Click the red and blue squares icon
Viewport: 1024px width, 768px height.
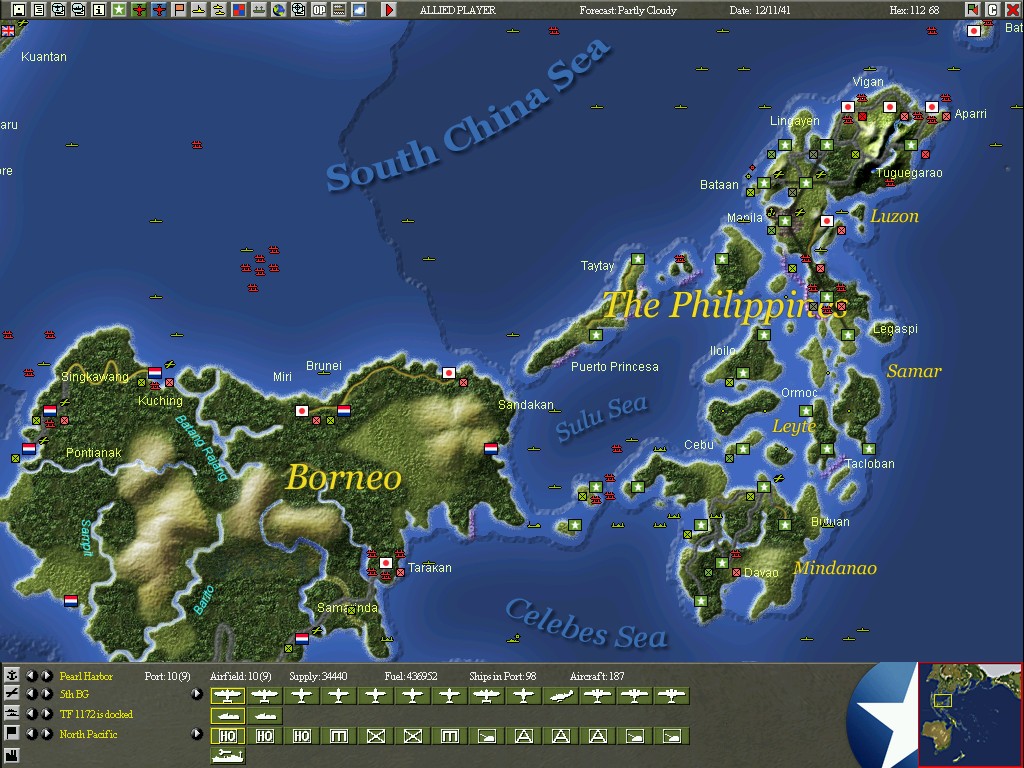pyautogui.click(x=239, y=9)
